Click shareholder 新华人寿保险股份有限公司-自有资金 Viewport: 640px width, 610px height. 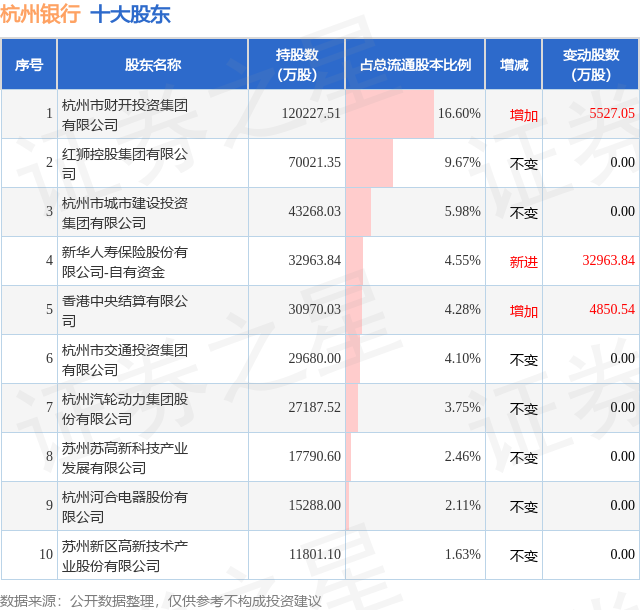tap(124, 262)
